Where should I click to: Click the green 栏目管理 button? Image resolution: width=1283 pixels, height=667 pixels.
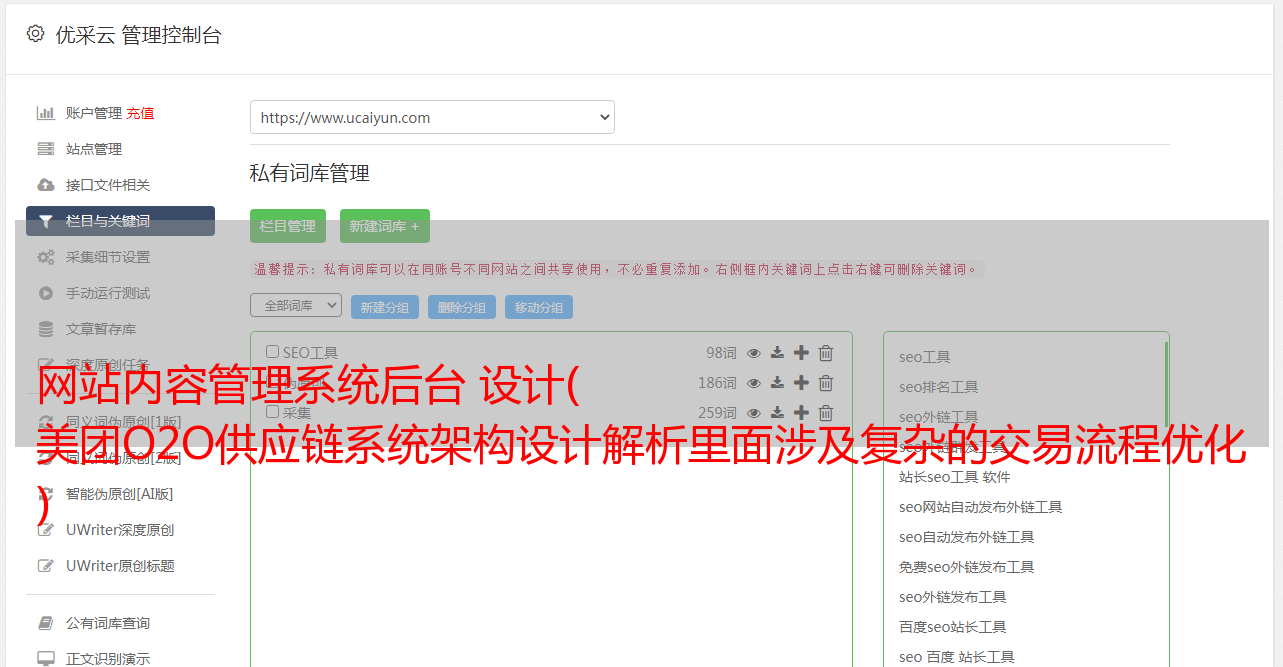click(x=288, y=226)
